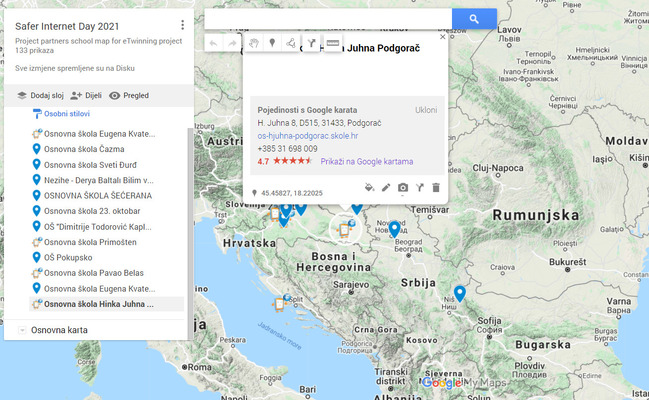Select the draw line tool
This screenshot has height=400, width=649.
pyautogui.click(x=291, y=43)
